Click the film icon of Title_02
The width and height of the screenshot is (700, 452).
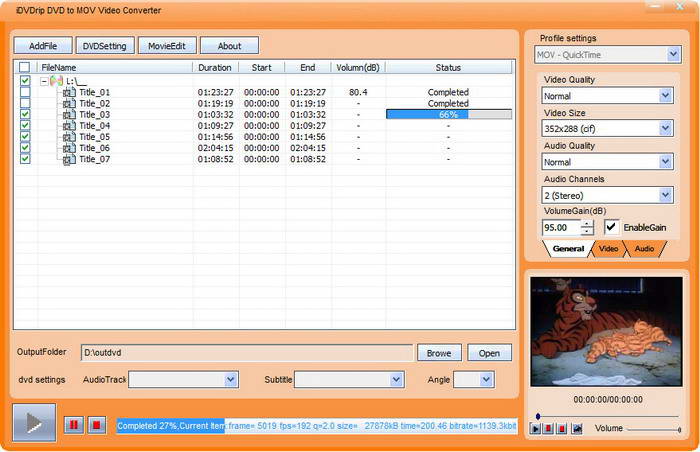[69, 104]
